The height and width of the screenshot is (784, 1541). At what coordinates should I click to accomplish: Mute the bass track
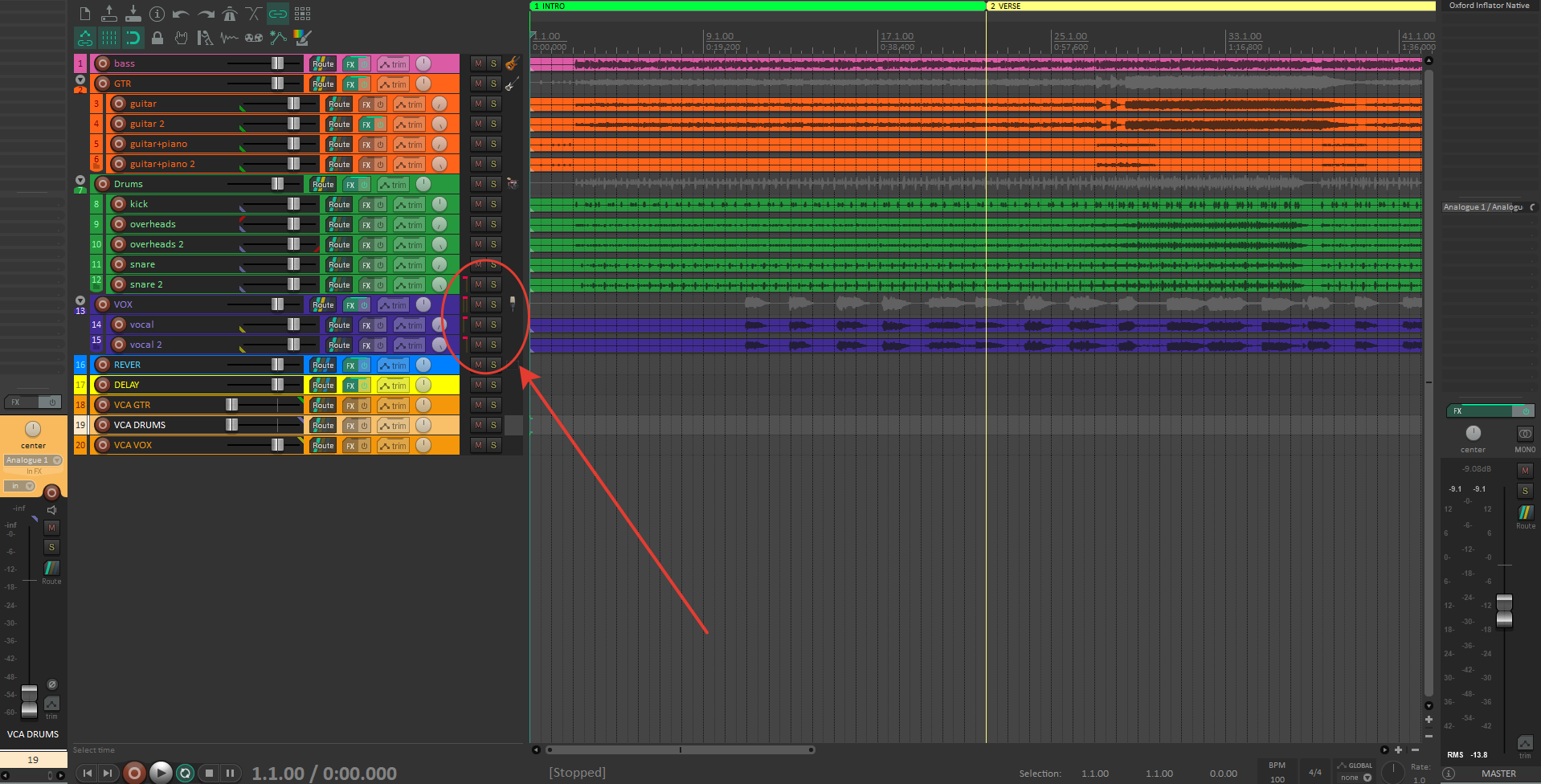tap(478, 63)
